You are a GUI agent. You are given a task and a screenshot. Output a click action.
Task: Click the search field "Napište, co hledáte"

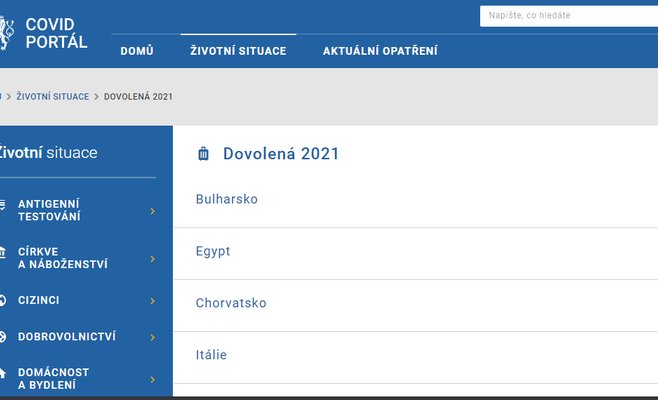(566, 16)
